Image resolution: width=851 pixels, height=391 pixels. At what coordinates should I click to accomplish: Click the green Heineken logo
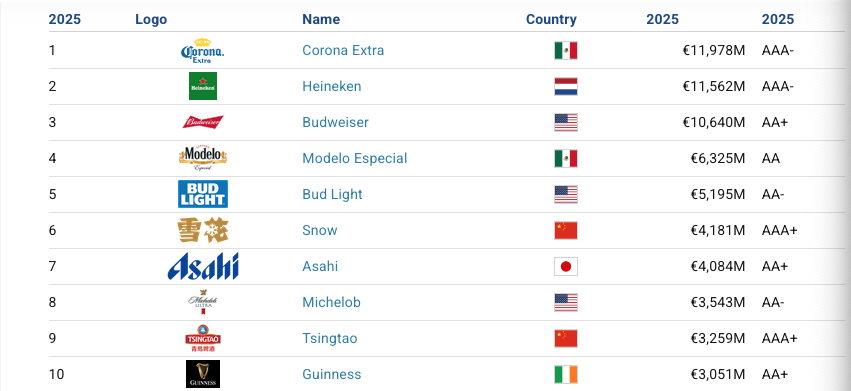point(203,86)
